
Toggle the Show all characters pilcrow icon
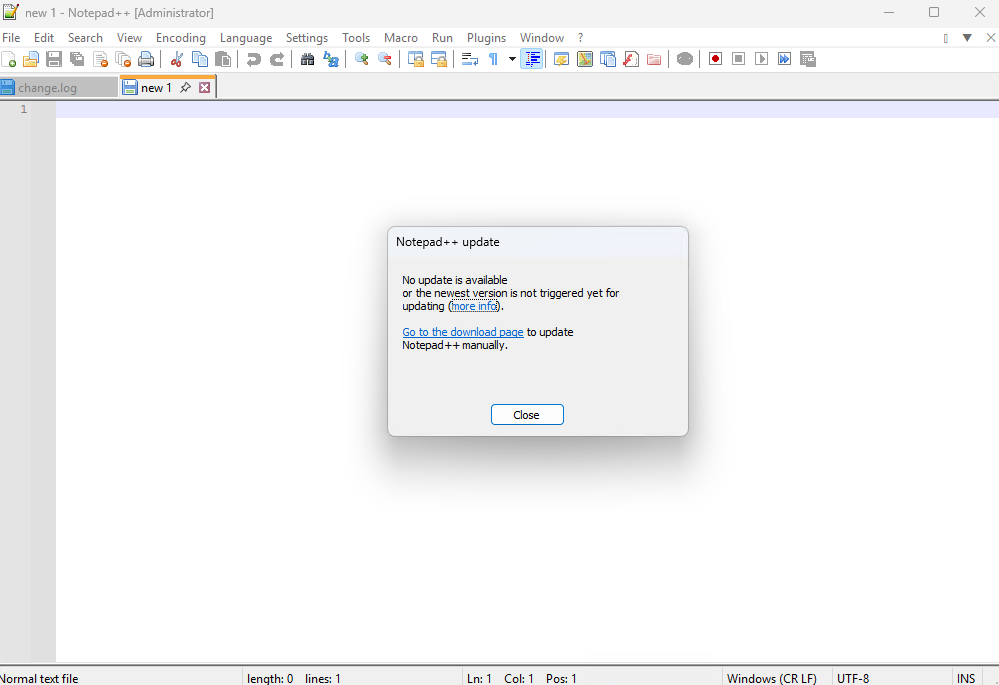(x=493, y=59)
